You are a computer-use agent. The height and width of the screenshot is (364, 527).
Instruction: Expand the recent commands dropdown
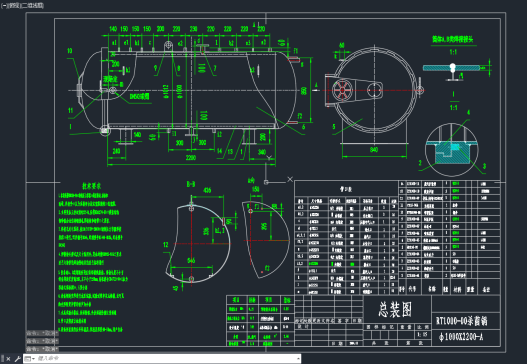coord(29,359)
